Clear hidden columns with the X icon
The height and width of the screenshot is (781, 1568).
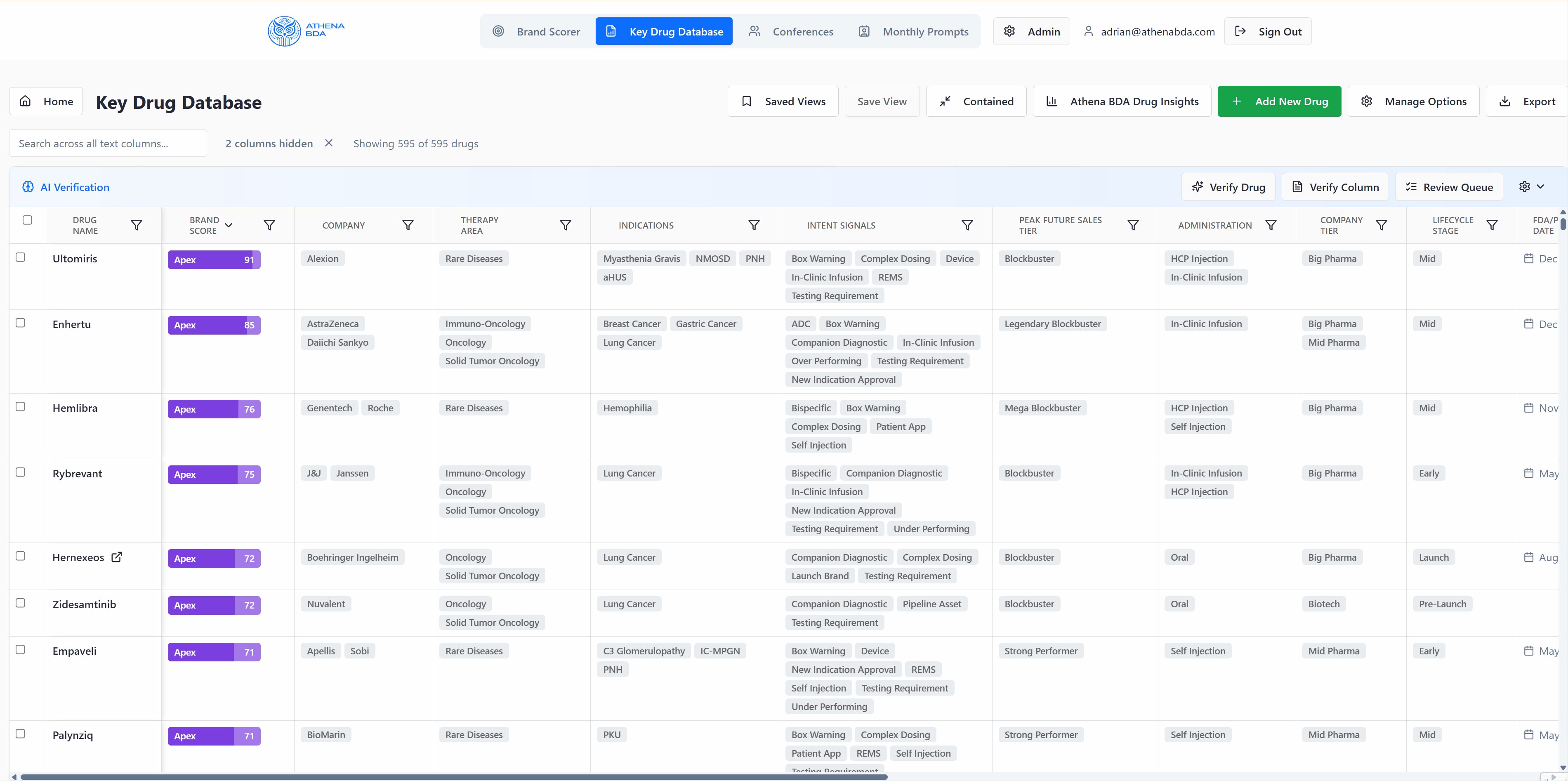pos(329,143)
